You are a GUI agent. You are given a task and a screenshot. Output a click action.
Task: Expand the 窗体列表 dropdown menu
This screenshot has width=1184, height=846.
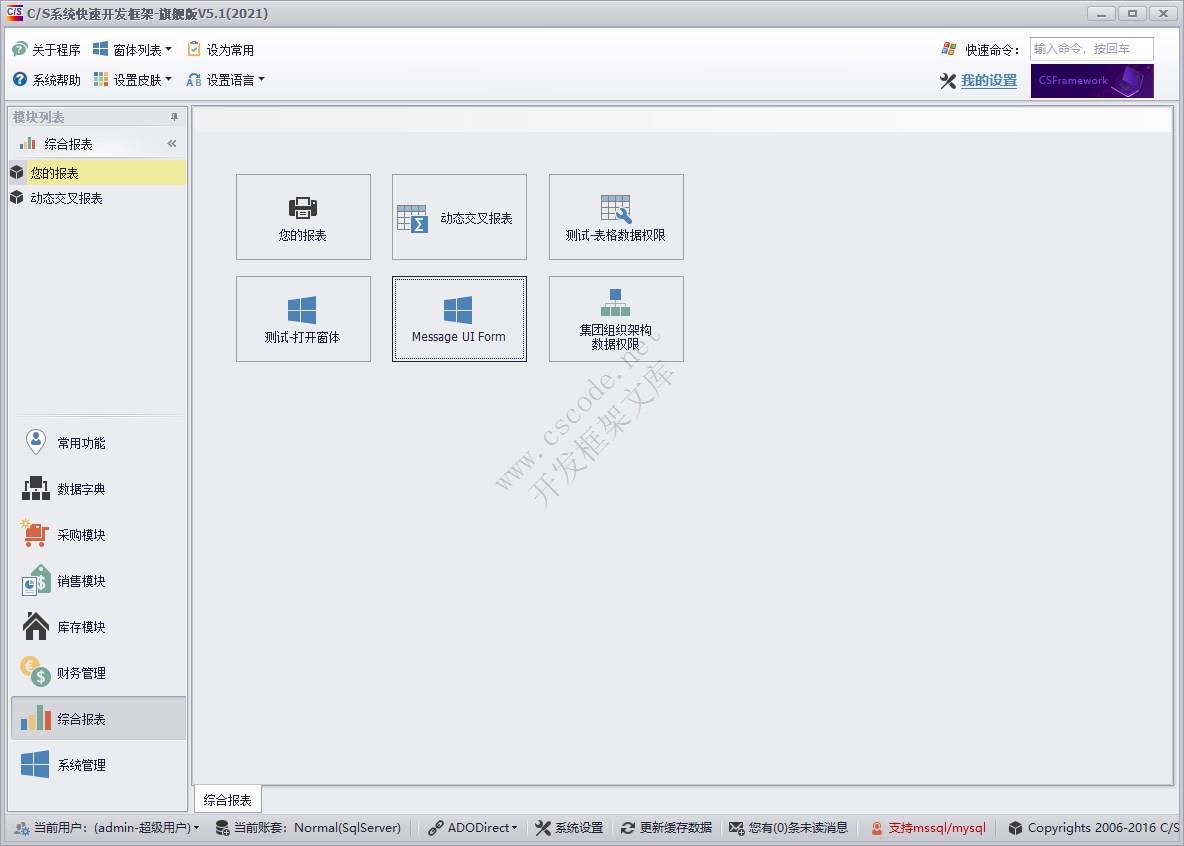pos(133,50)
